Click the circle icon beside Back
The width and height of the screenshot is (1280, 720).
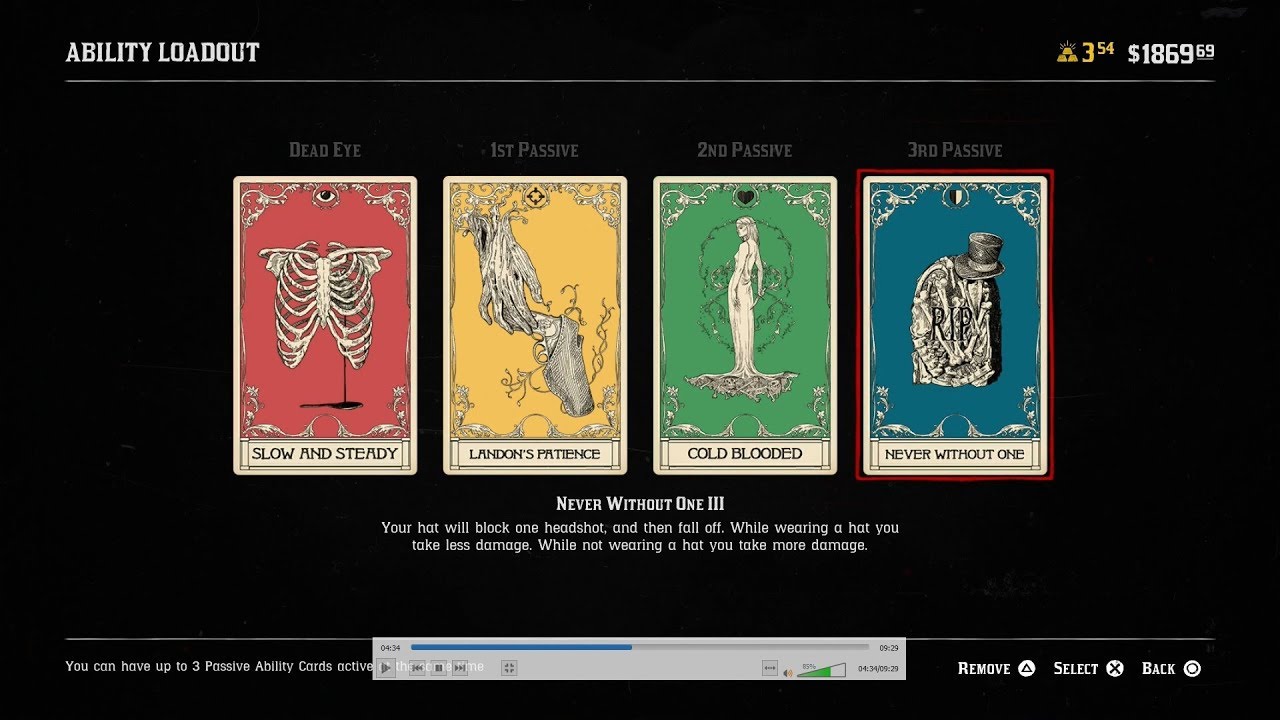click(x=1192, y=668)
